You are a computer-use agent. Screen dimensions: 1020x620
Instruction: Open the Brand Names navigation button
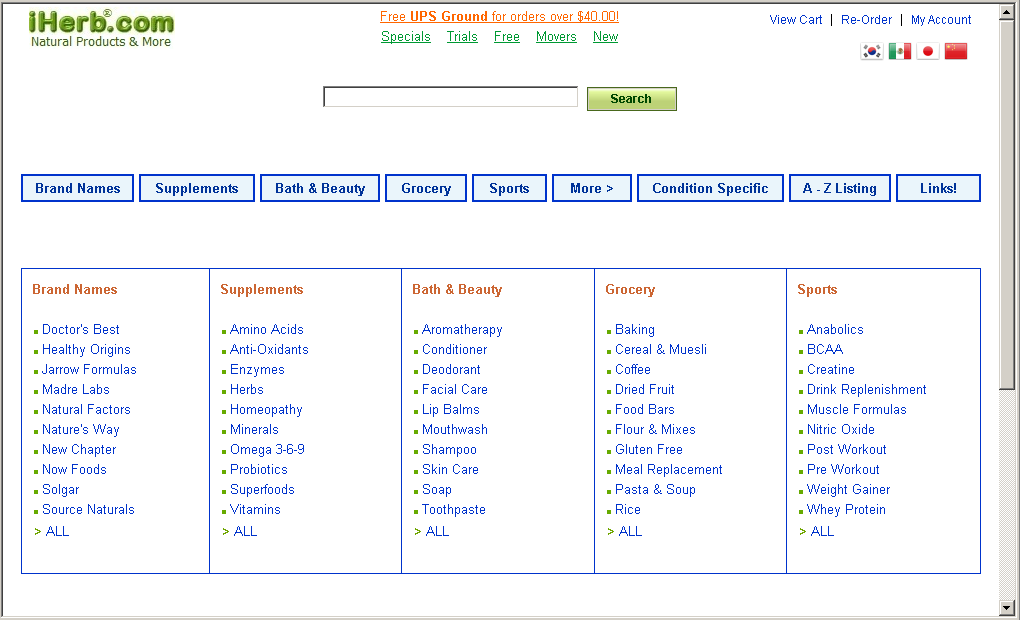tap(77, 188)
